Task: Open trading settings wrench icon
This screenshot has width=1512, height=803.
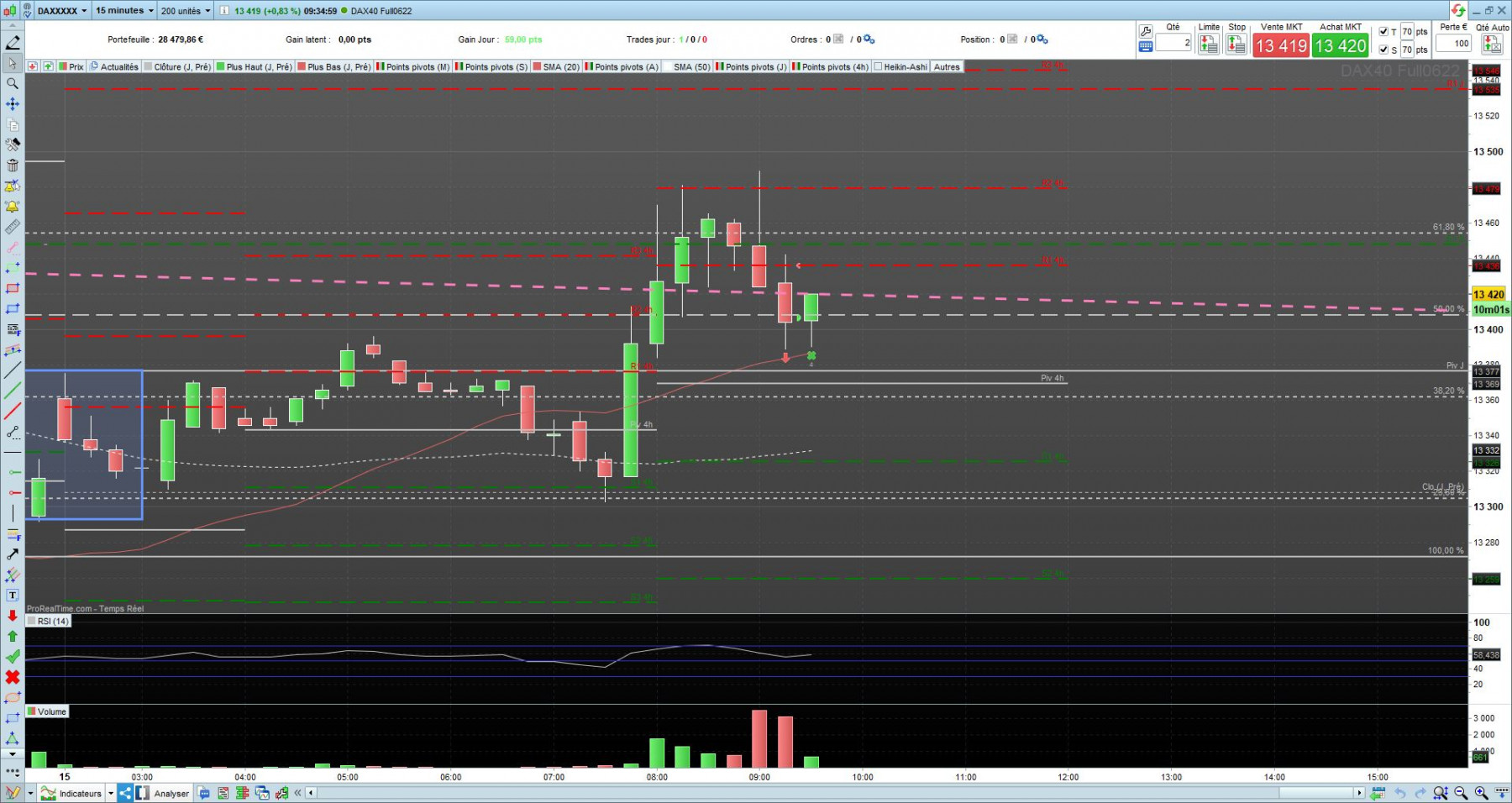Action: click(1145, 32)
